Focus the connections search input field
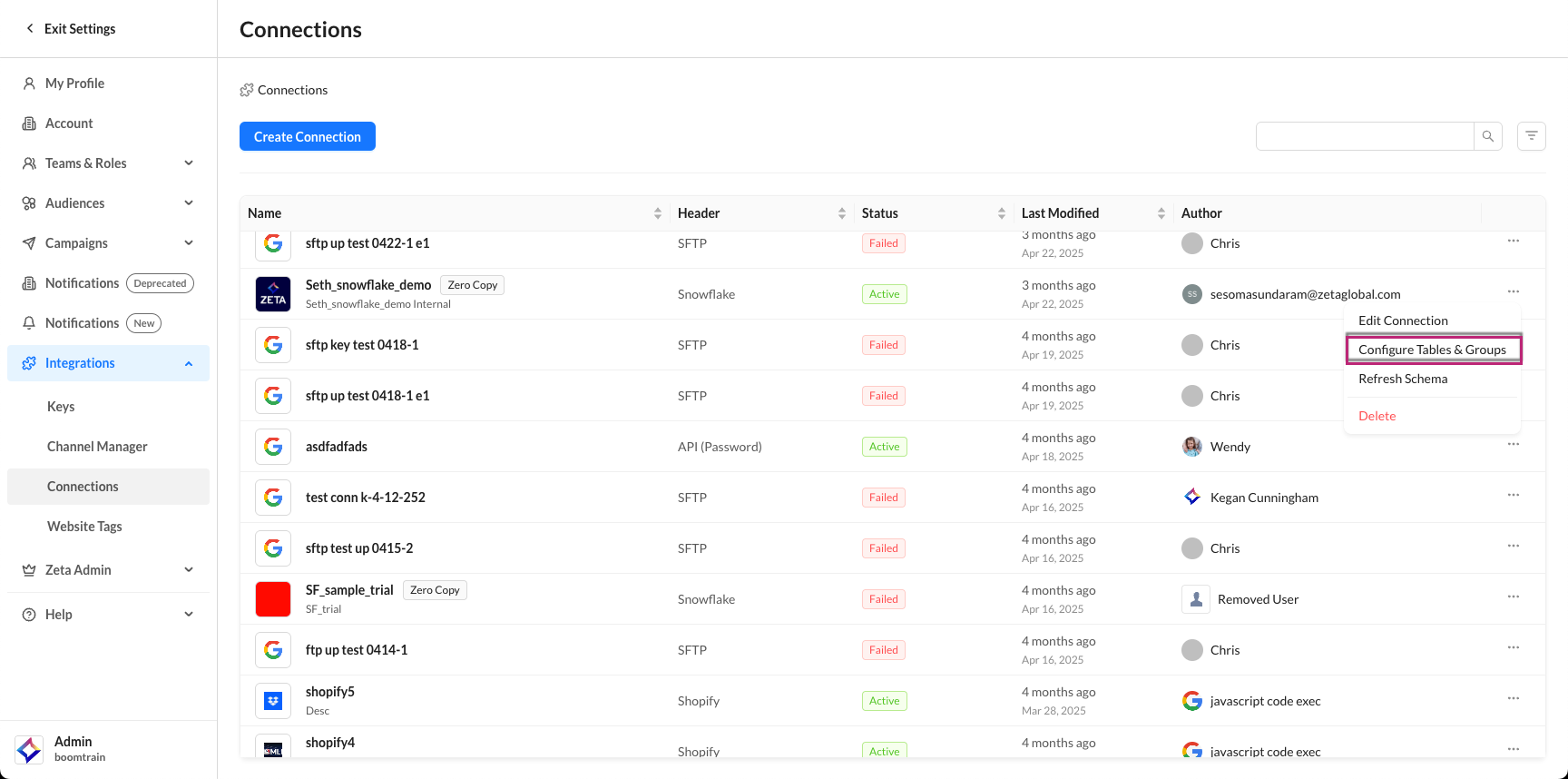1568x779 pixels. coord(1364,136)
